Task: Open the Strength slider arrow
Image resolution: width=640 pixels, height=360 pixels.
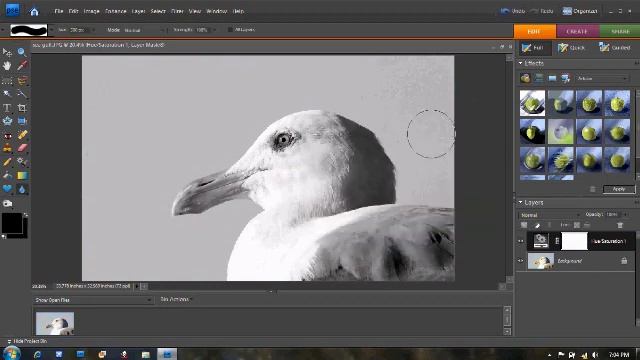Action: point(214,30)
